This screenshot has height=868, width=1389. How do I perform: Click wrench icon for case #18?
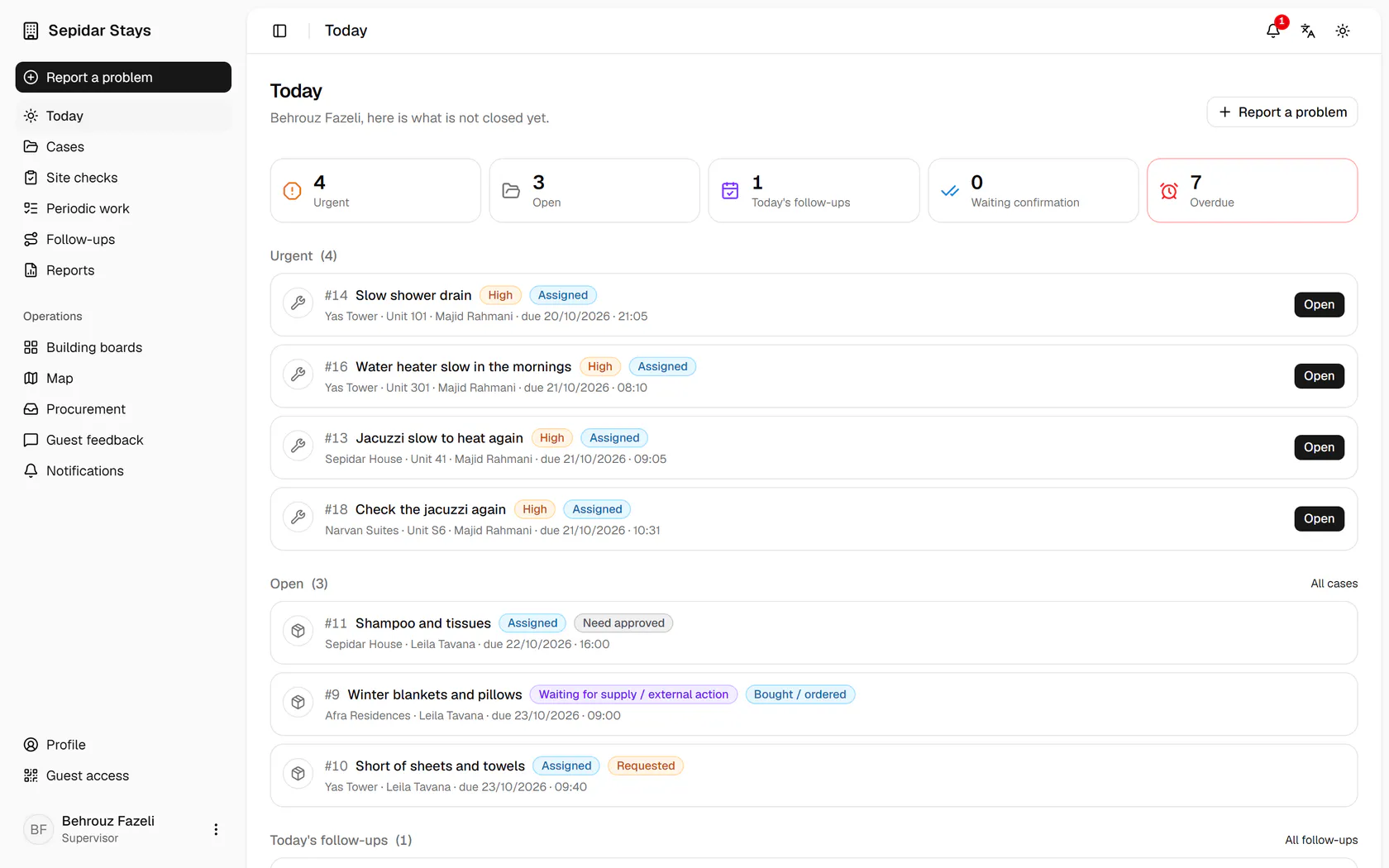pos(298,518)
